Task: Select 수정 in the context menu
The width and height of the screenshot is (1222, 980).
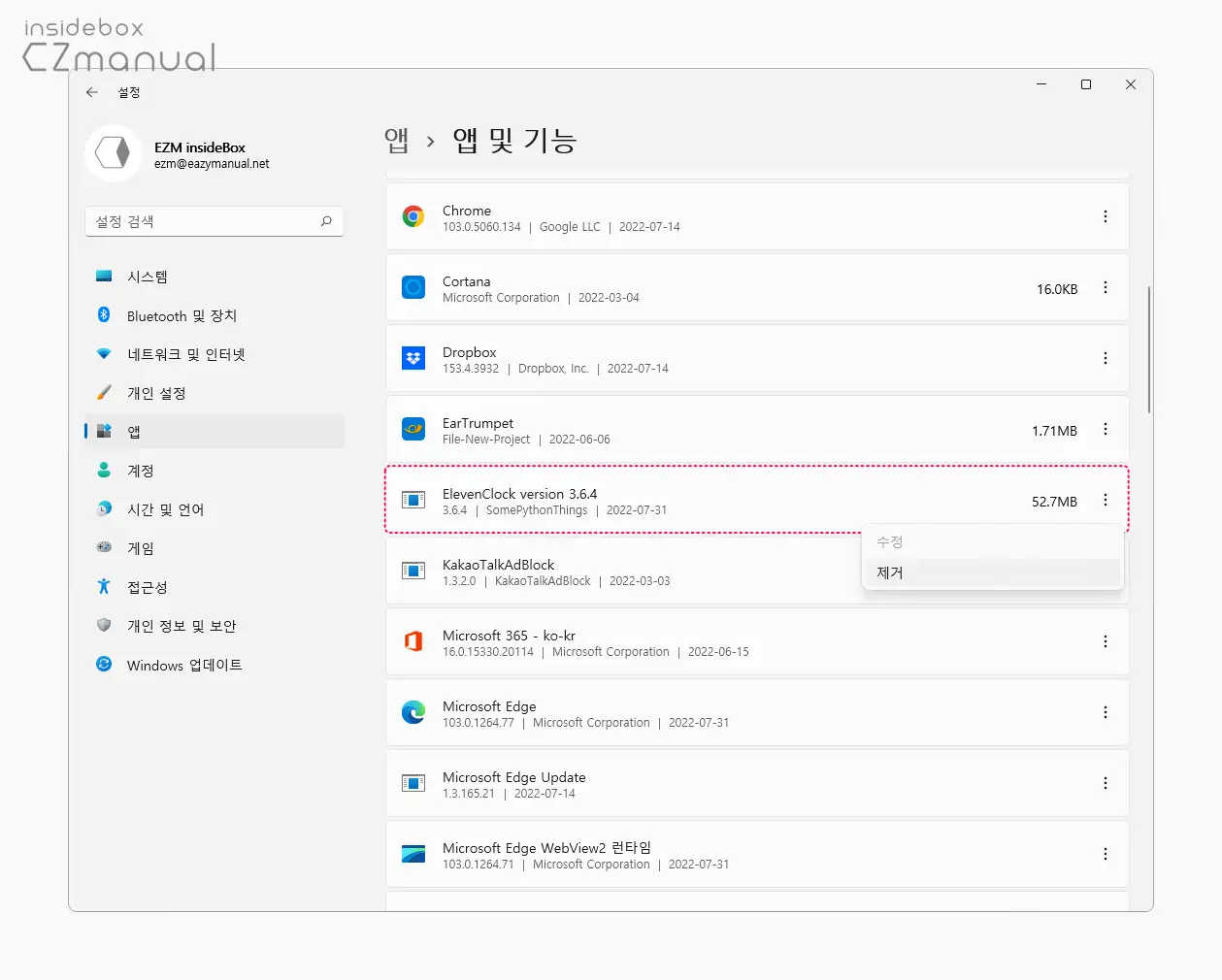Action: click(992, 541)
